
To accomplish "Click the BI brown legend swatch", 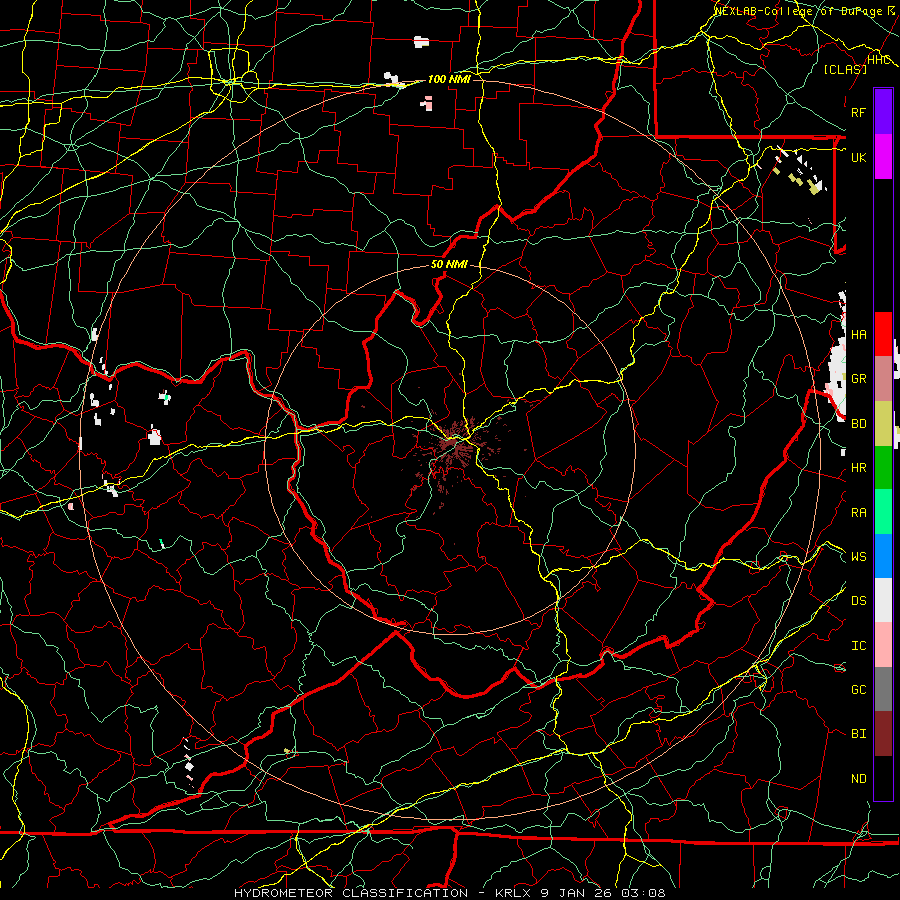I will click(883, 734).
